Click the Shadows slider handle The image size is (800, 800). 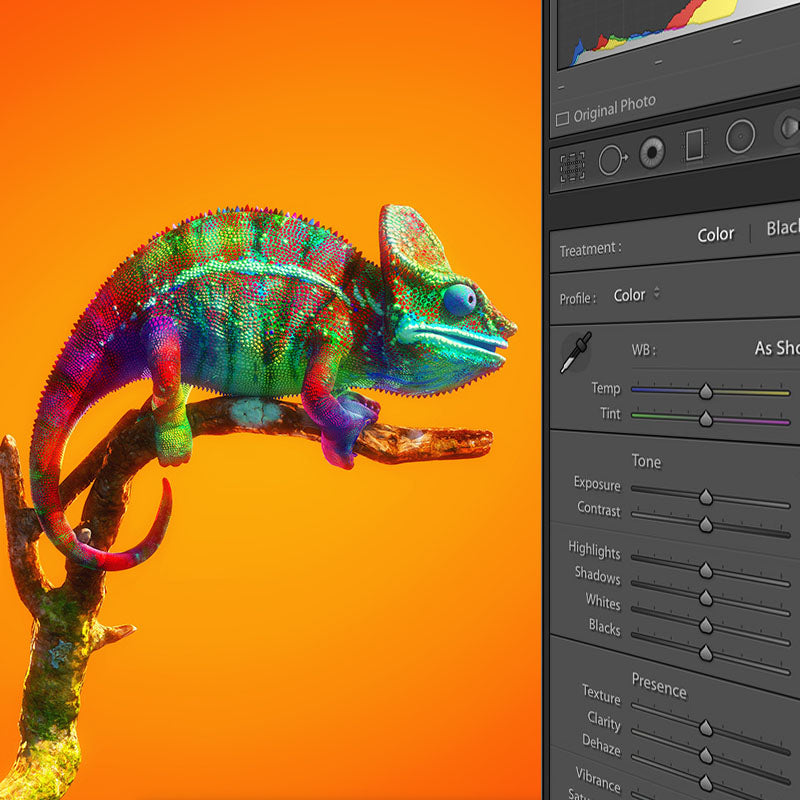[x=706, y=597]
